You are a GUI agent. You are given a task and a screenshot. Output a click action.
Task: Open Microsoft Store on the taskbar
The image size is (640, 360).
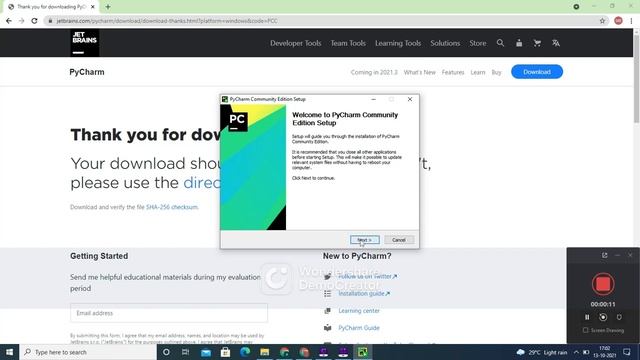pos(225,352)
